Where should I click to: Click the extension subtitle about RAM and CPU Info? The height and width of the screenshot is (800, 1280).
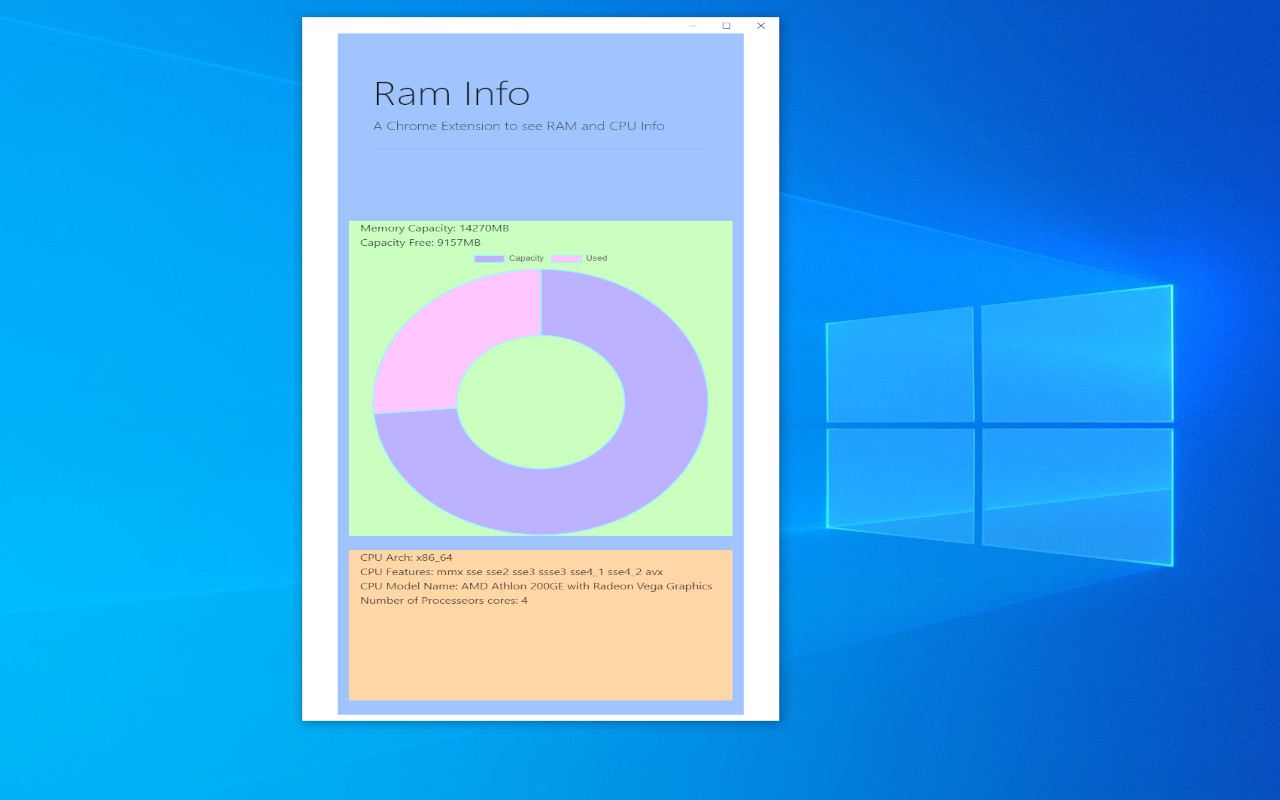(x=518, y=126)
